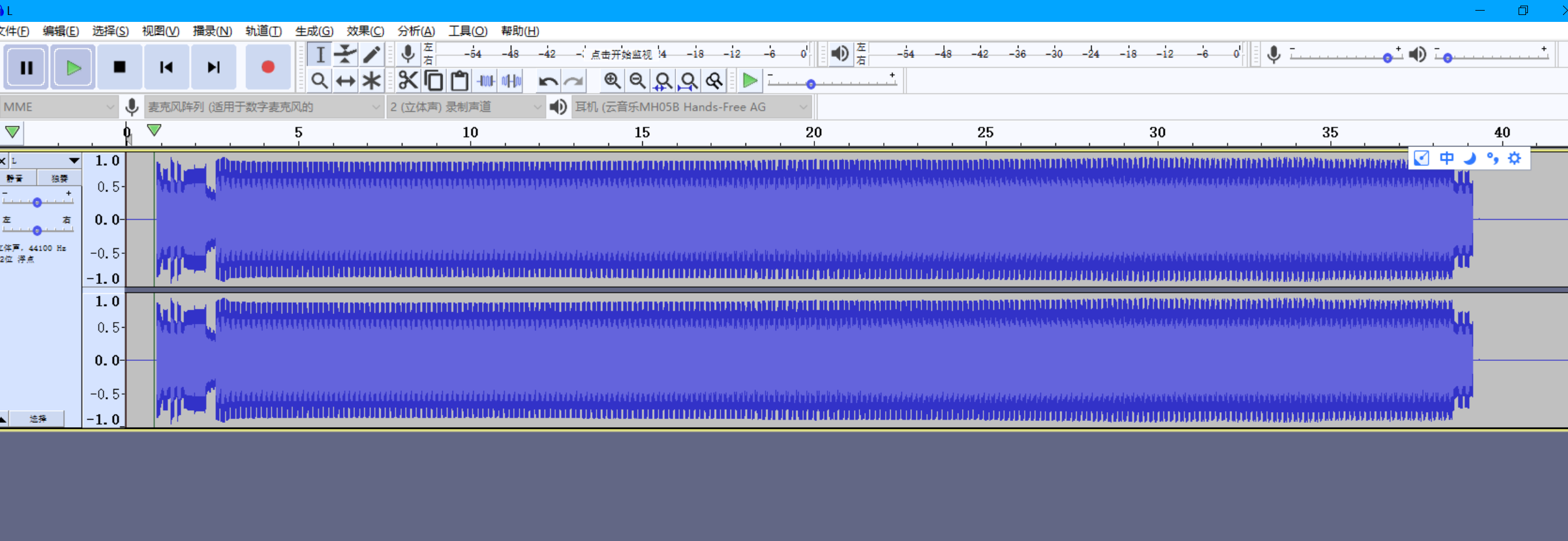Image resolution: width=1568 pixels, height=541 pixels.
Task: Click the IME 中 language toggle
Action: point(1446,158)
